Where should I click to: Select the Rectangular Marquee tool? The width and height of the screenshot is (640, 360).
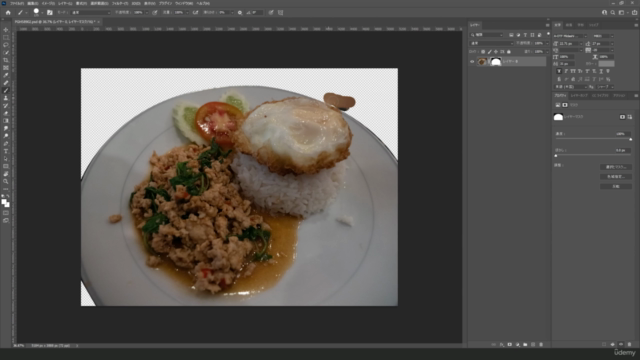[x=6, y=37]
